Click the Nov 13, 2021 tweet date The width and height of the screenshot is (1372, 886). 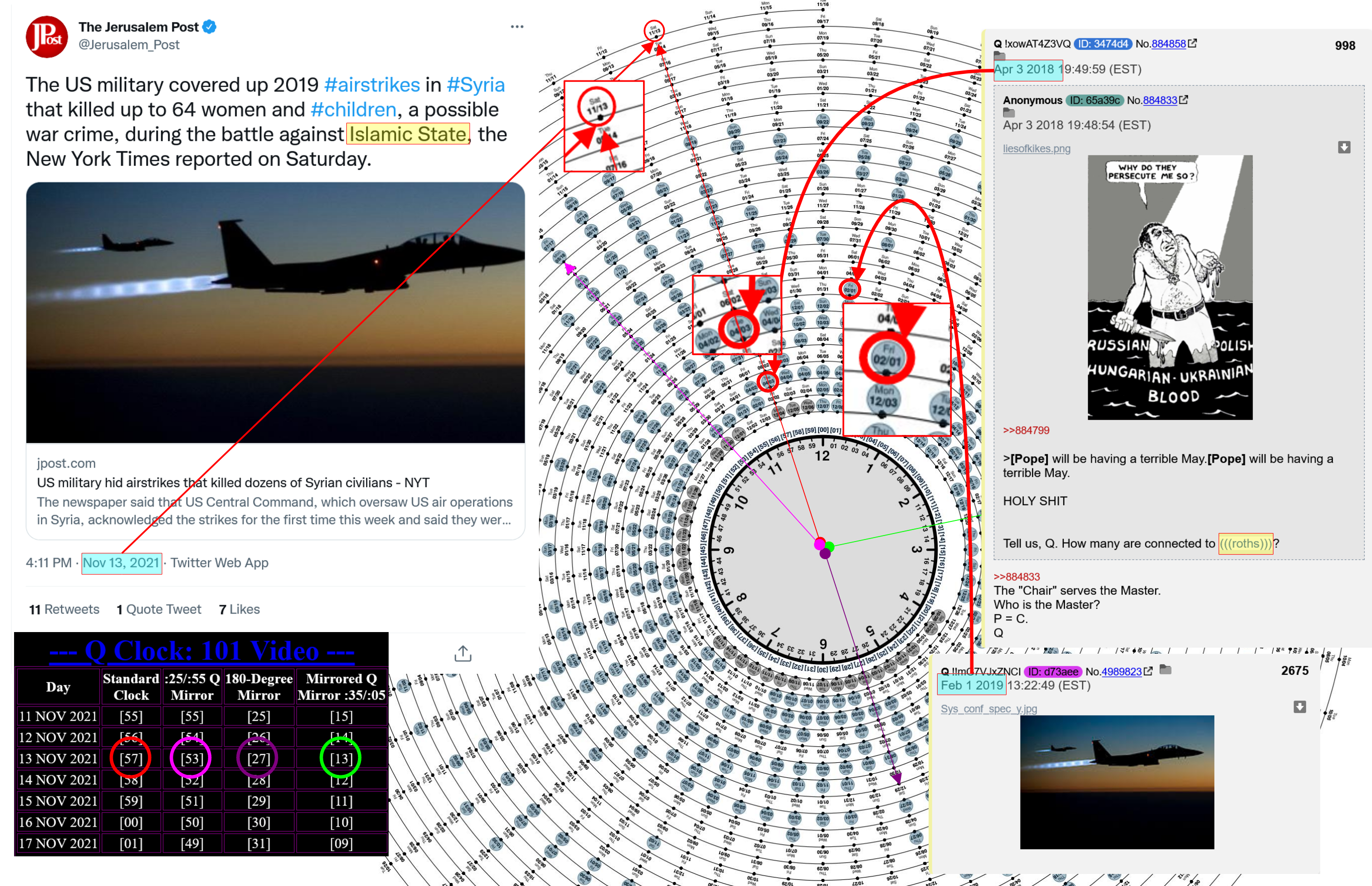(121, 563)
